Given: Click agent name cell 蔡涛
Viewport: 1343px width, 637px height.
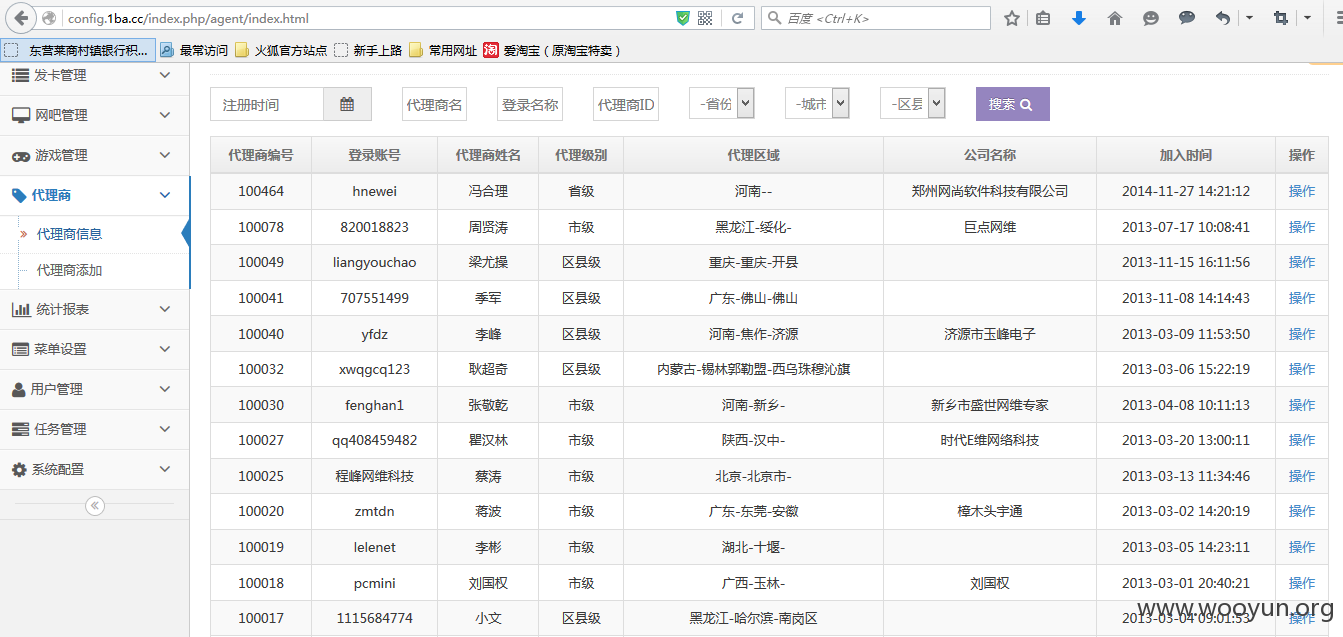Looking at the screenshot, I should tap(488, 476).
